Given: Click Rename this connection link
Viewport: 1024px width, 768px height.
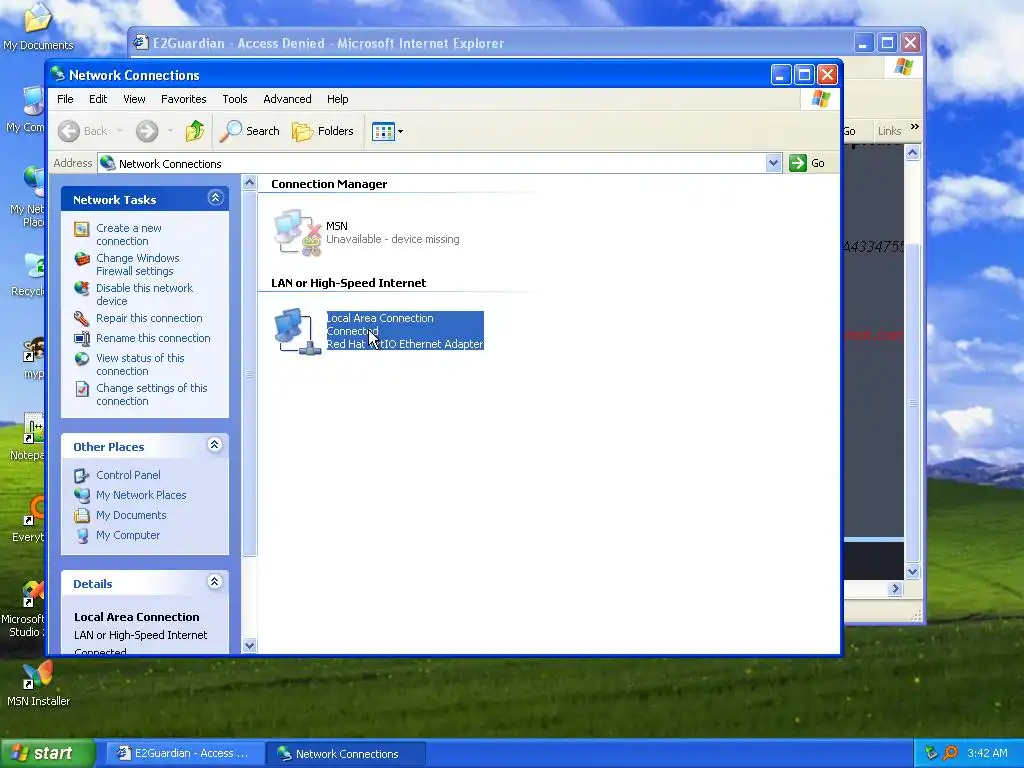Looking at the screenshot, I should [x=153, y=338].
